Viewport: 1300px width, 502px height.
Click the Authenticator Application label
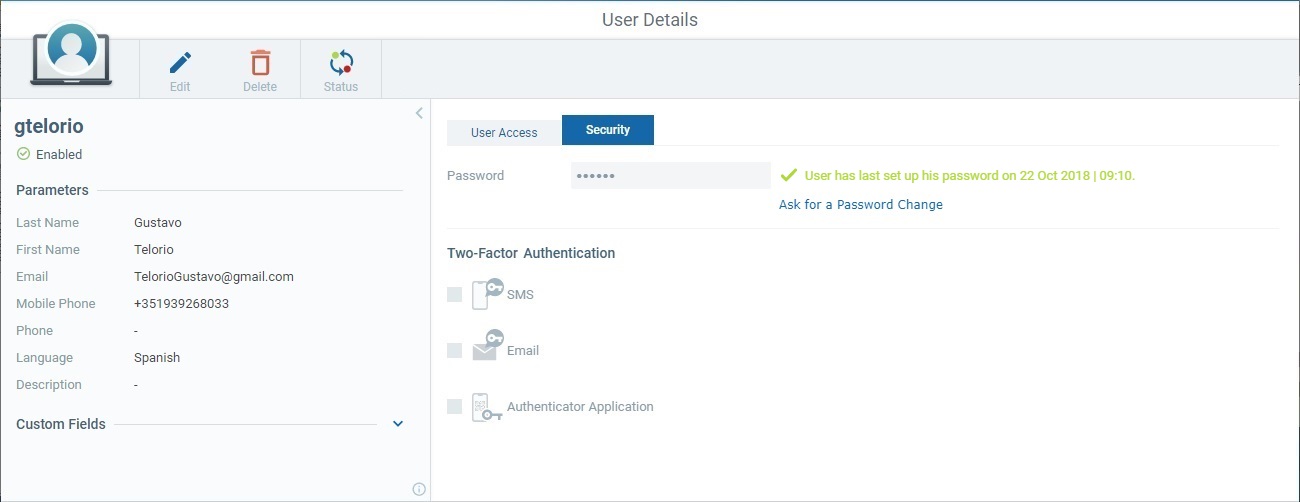click(x=580, y=406)
